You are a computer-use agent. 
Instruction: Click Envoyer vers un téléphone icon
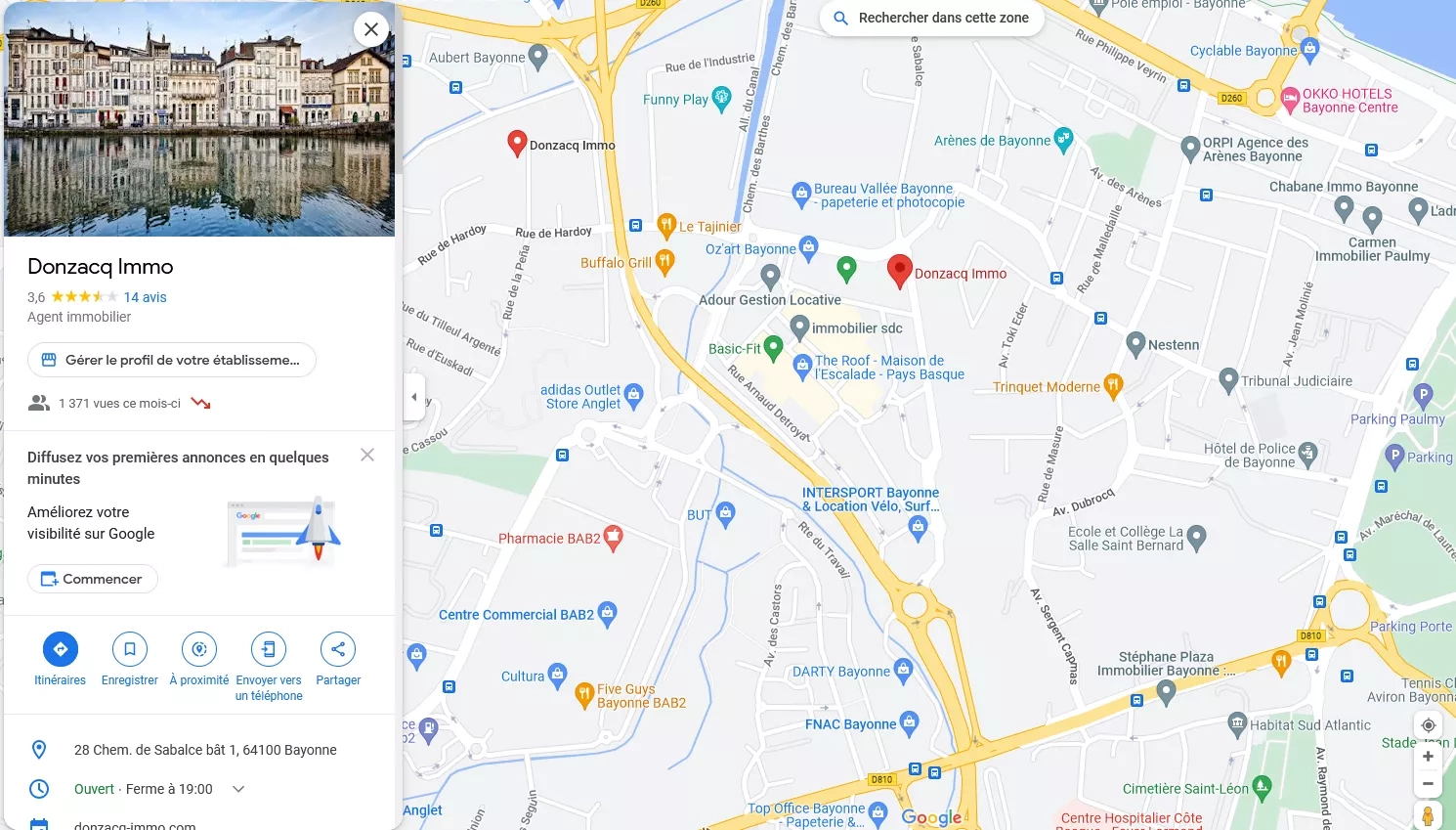click(269, 649)
